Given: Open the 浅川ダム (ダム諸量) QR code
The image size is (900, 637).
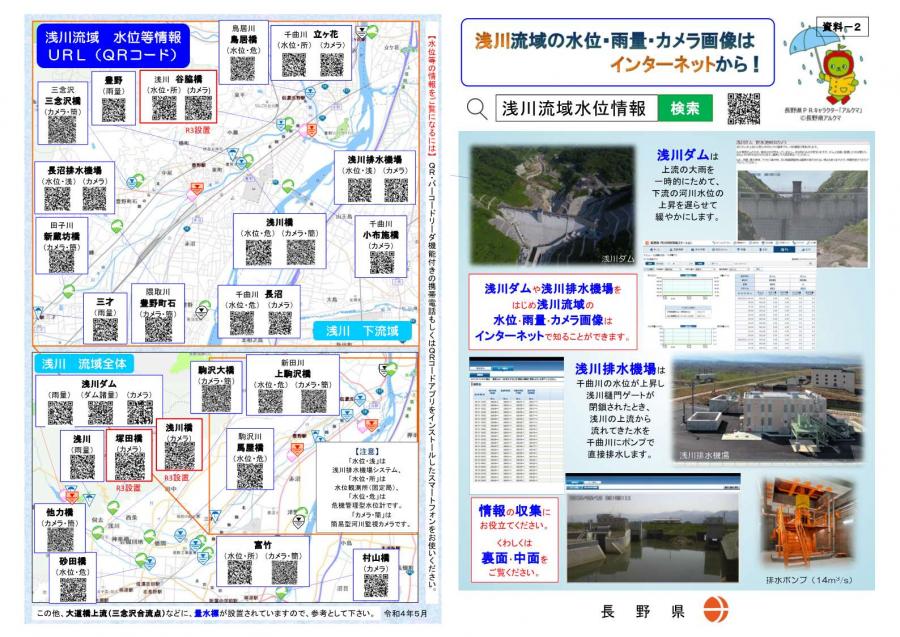Looking at the screenshot, I should click(100, 413).
